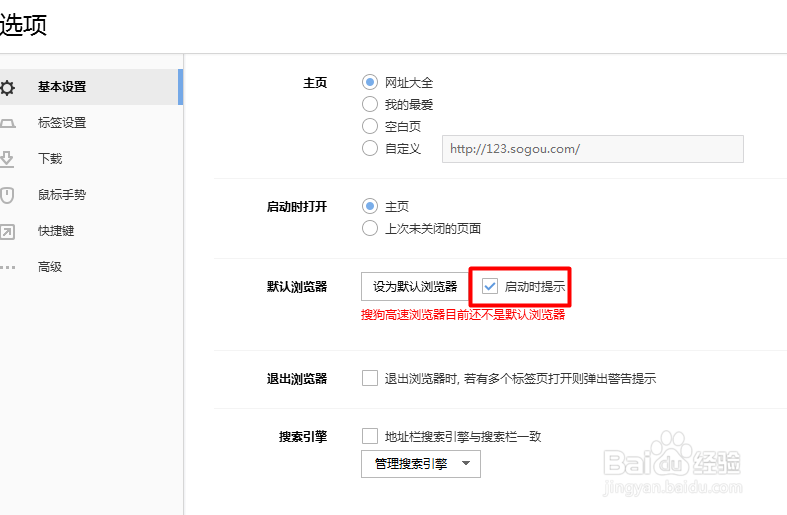This screenshot has width=787, height=515.
Task: Open the 高级 settings
Action: point(90,267)
